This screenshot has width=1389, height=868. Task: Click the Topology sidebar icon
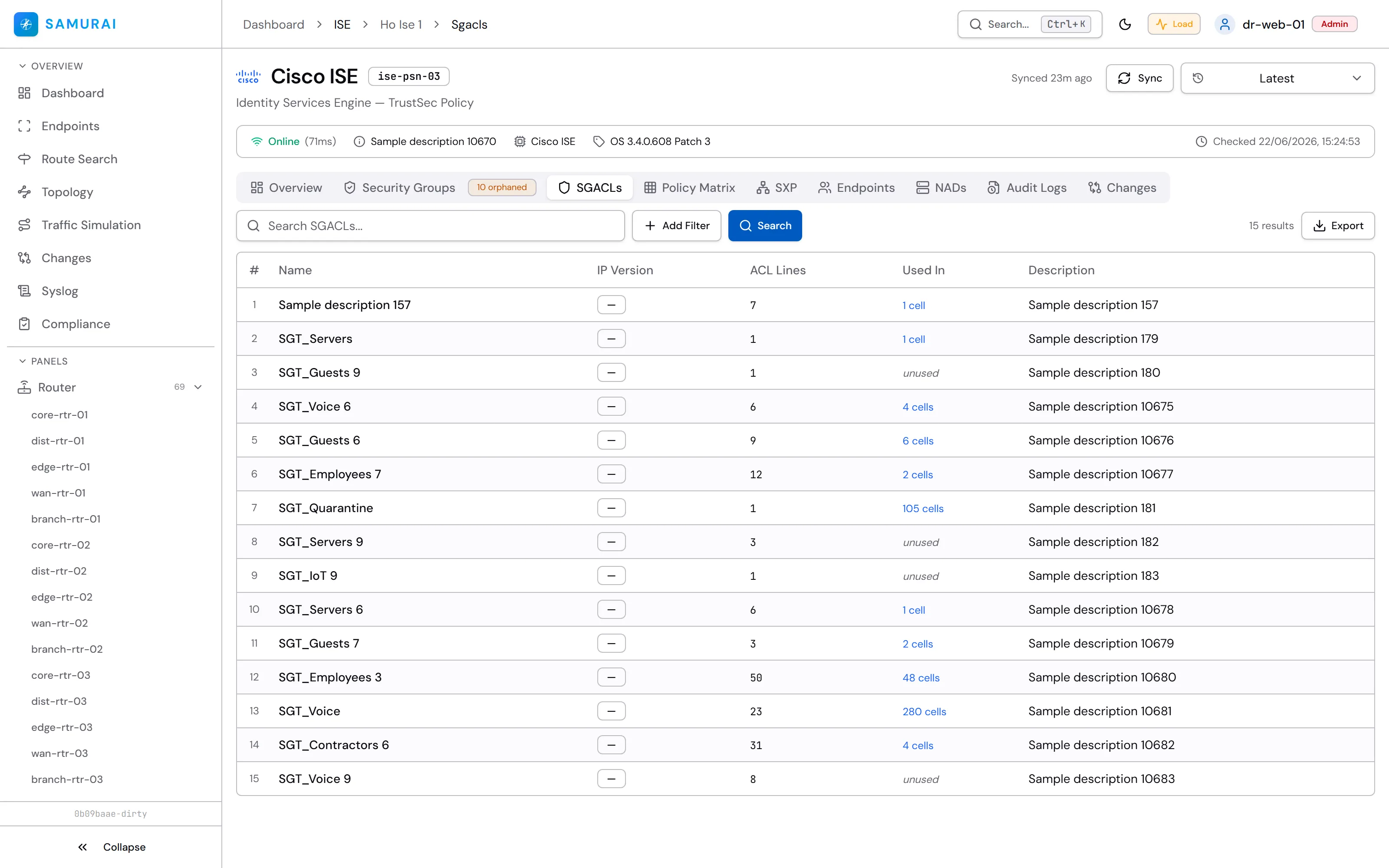click(x=24, y=192)
